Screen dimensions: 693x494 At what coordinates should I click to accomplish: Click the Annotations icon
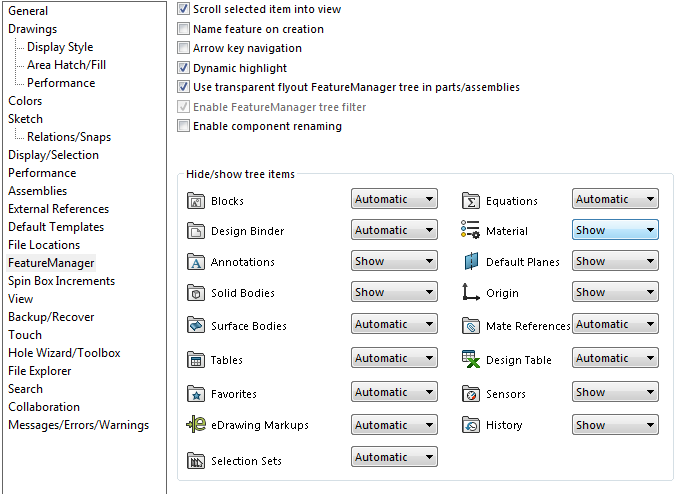point(196,263)
